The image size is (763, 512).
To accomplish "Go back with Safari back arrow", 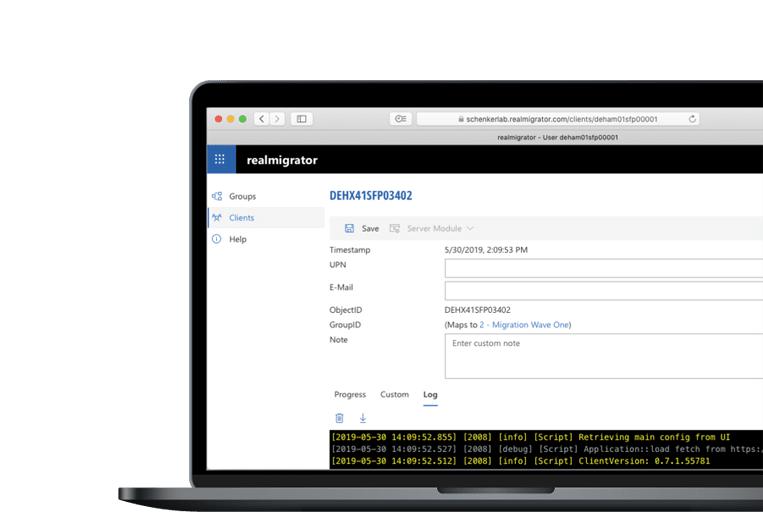I will [x=262, y=119].
